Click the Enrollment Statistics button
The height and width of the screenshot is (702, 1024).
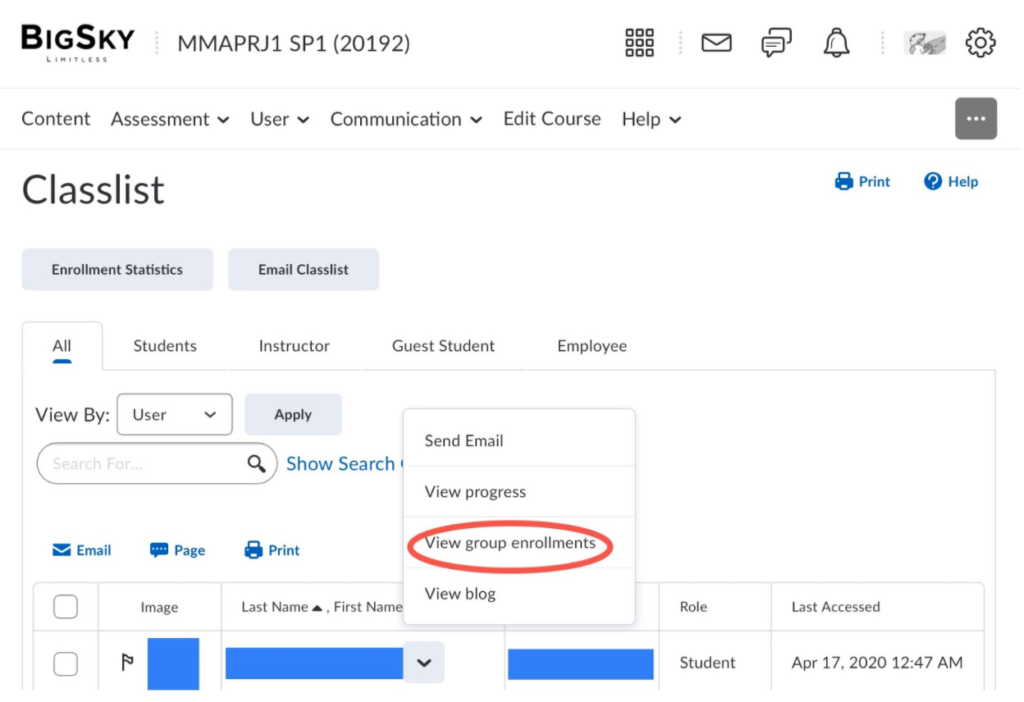[x=118, y=270]
